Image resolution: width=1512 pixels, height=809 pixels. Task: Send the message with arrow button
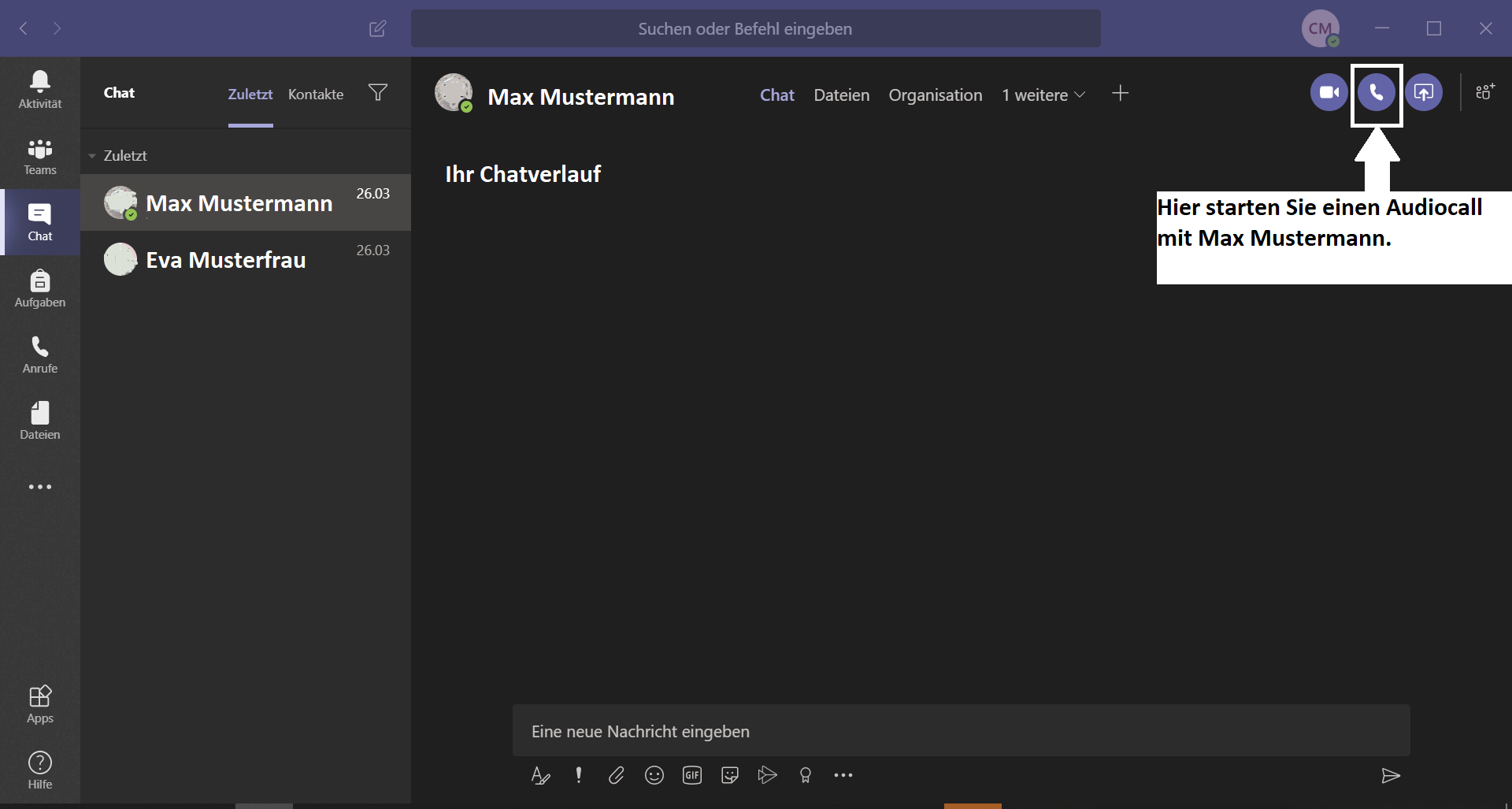(1392, 776)
